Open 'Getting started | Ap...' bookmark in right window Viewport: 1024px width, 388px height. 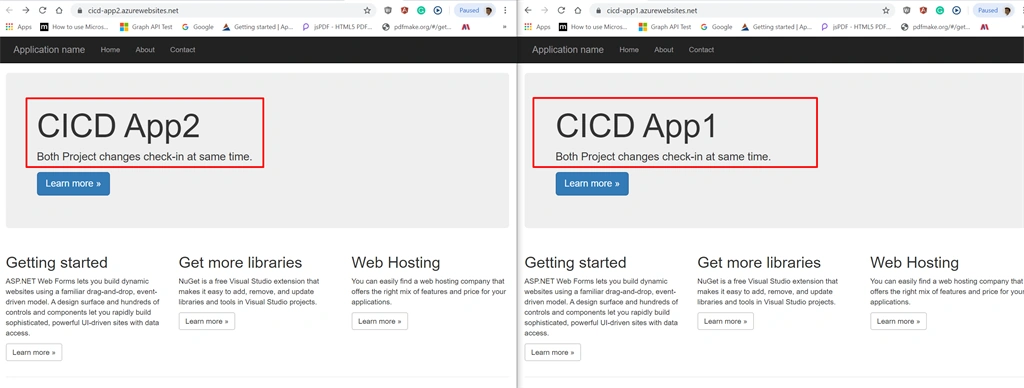coord(776,27)
